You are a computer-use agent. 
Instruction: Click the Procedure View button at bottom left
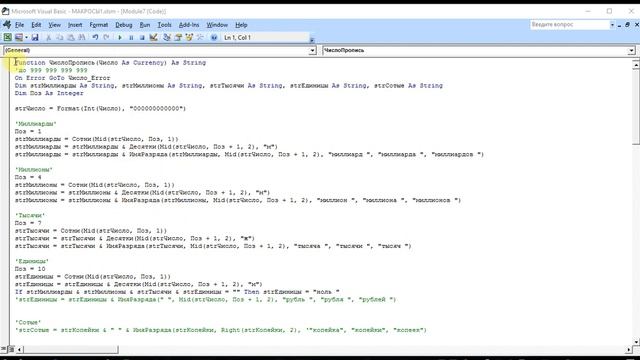click(x=4, y=349)
